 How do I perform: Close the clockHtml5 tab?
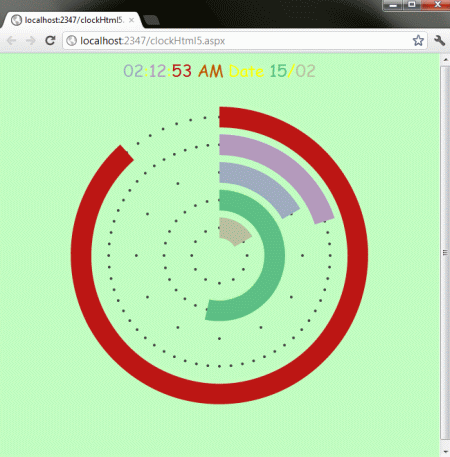131,20
